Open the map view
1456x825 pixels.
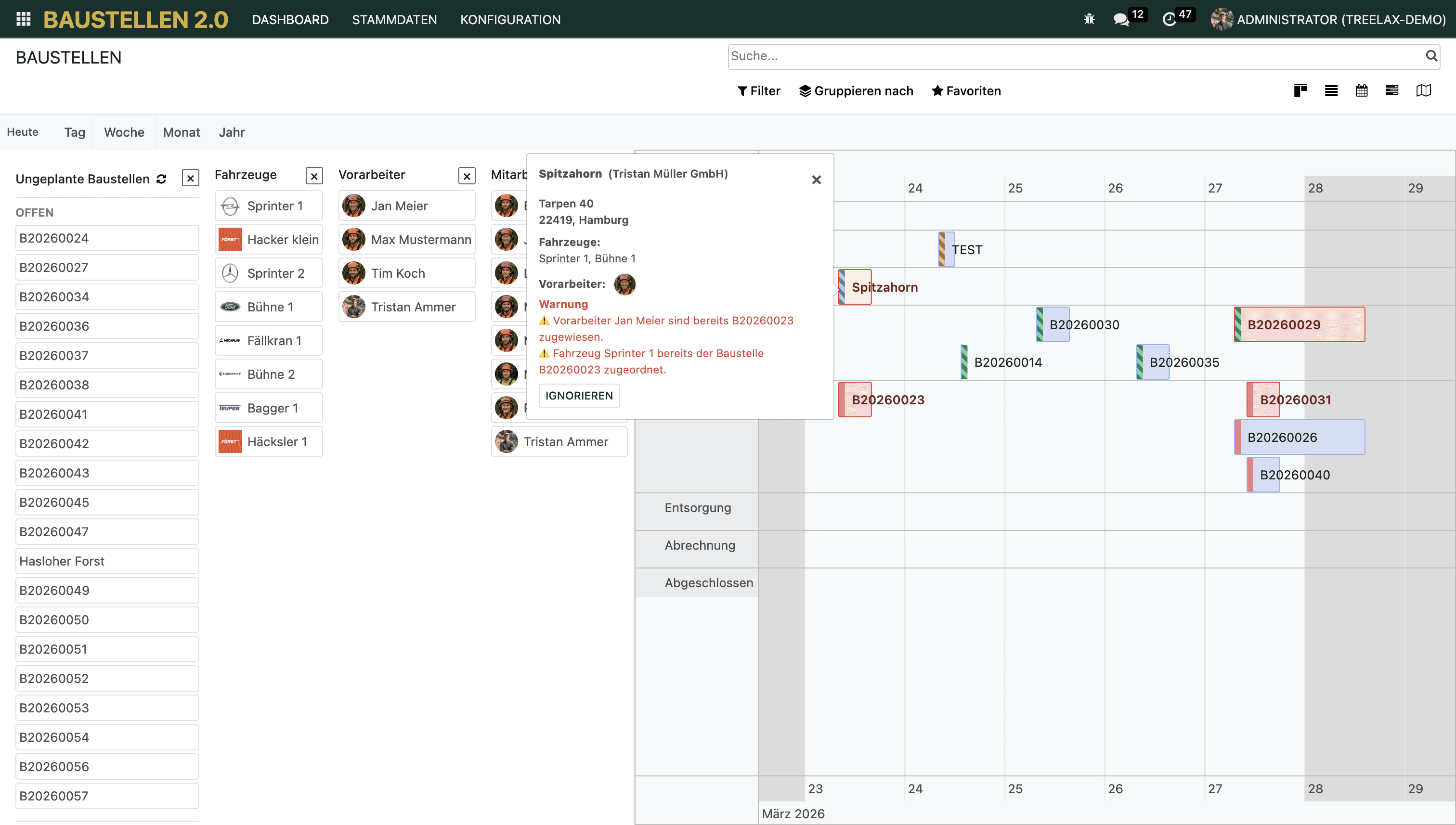pos(1423,90)
